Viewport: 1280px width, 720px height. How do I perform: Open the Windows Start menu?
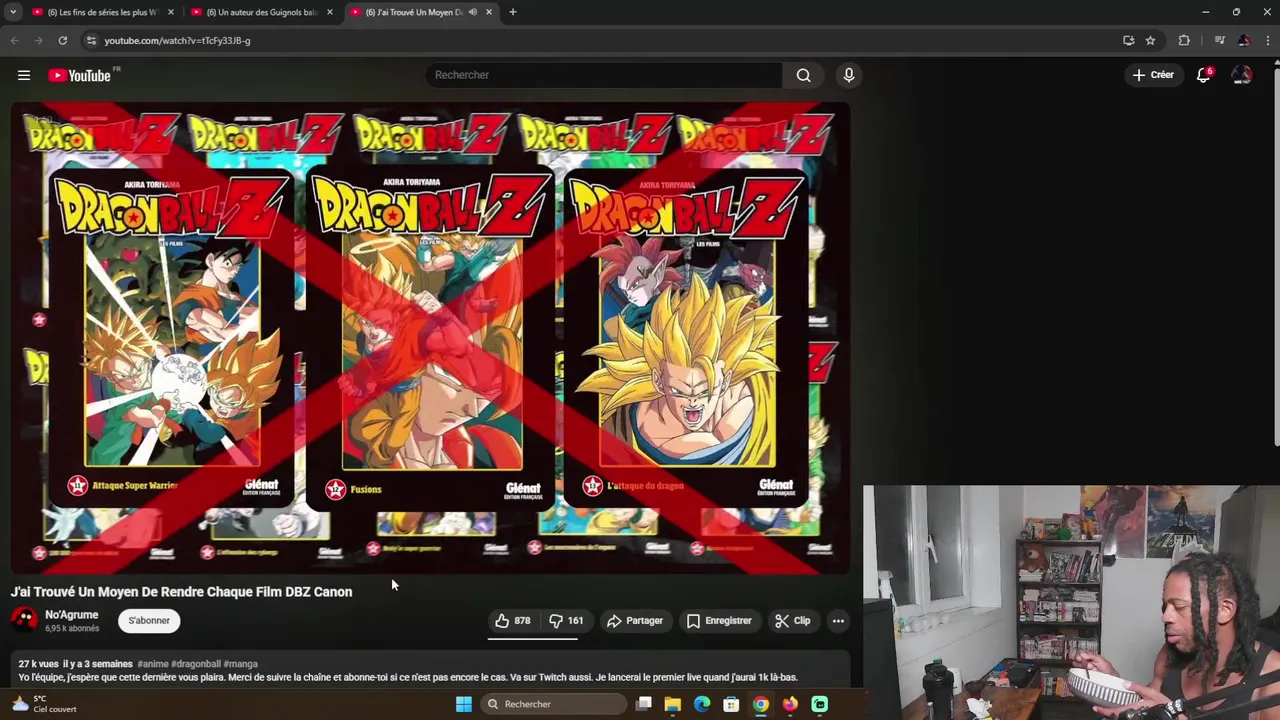[464, 704]
